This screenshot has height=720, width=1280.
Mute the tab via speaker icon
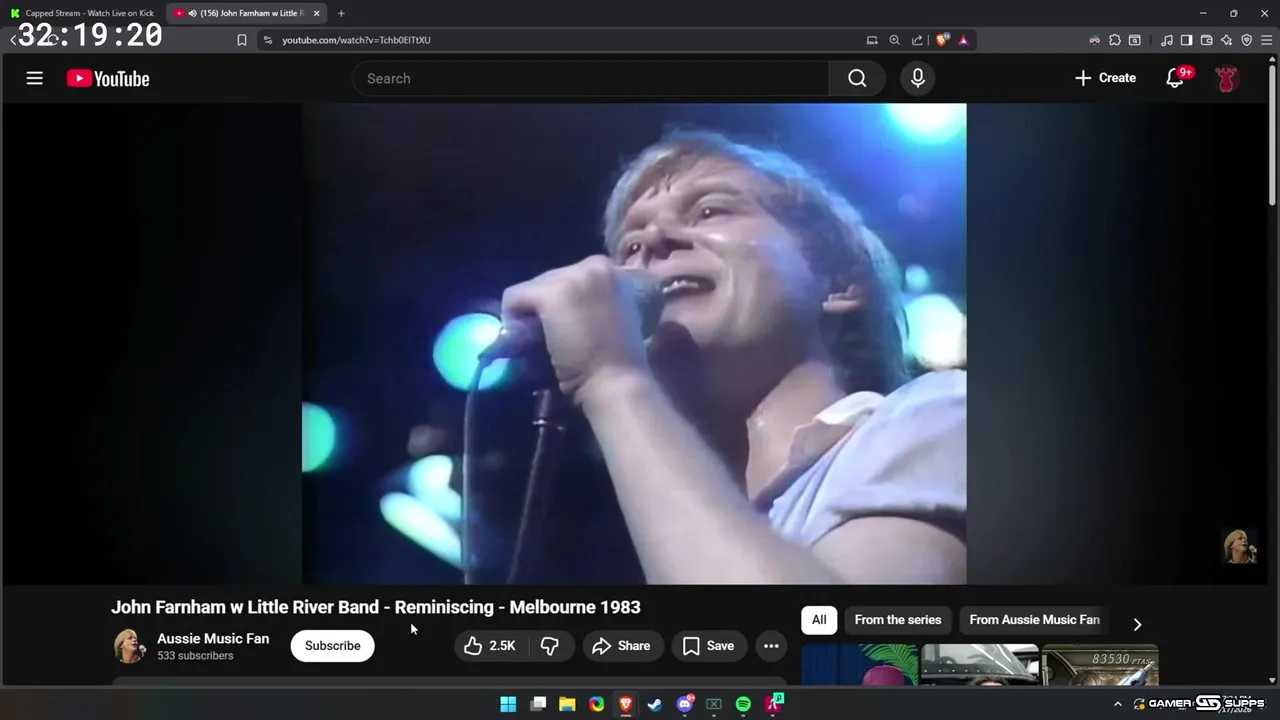pos(191,13)
